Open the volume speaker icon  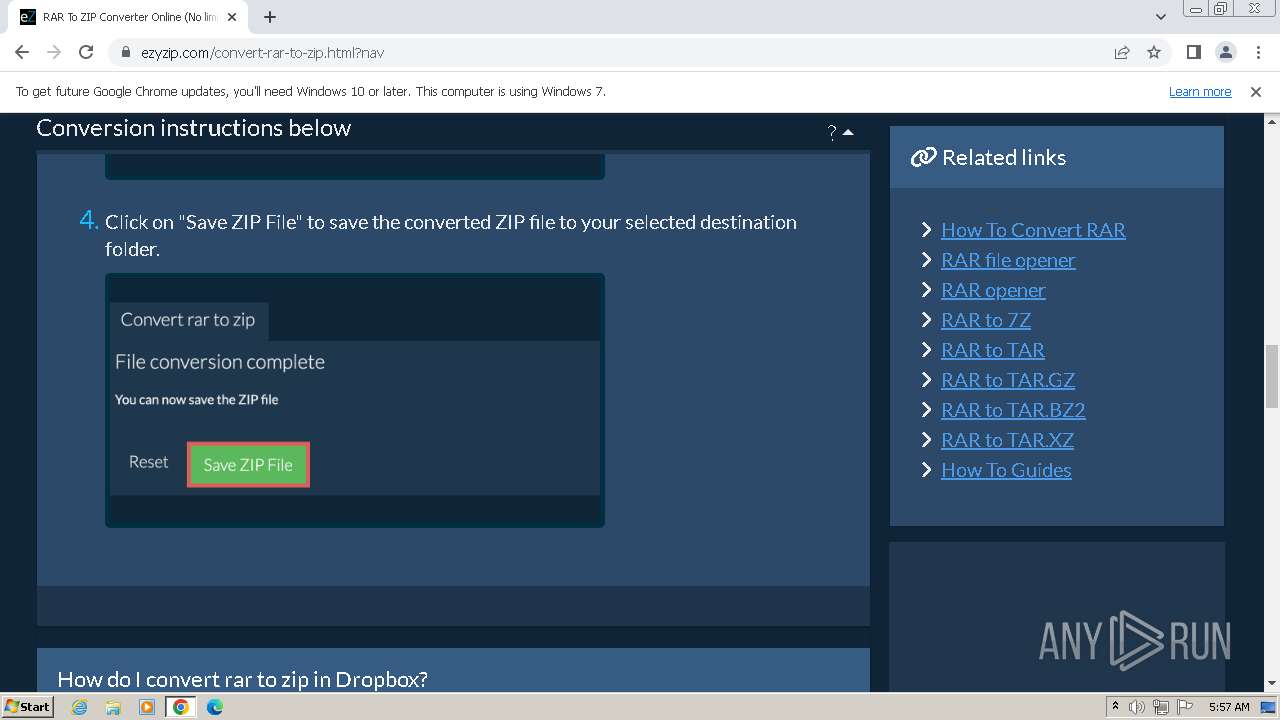(1137, 707)
